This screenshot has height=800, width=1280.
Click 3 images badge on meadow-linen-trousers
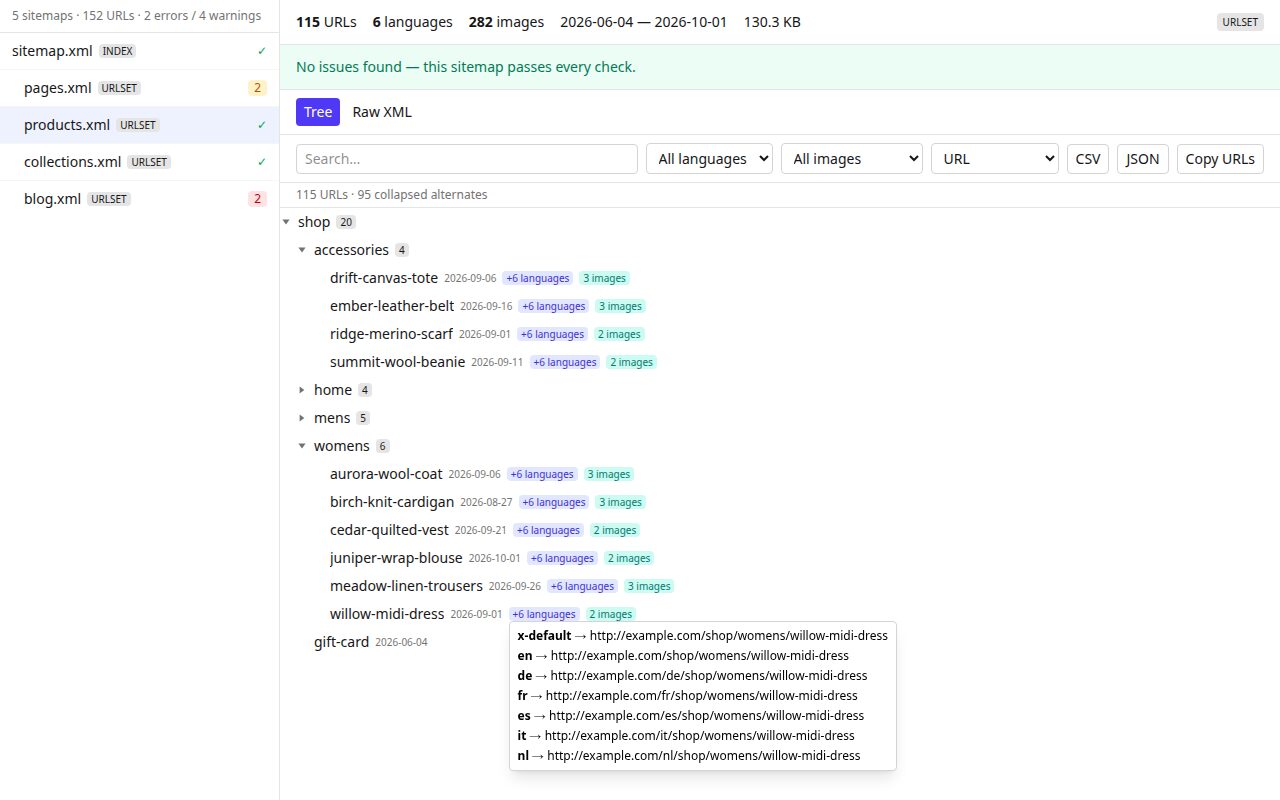648,586
